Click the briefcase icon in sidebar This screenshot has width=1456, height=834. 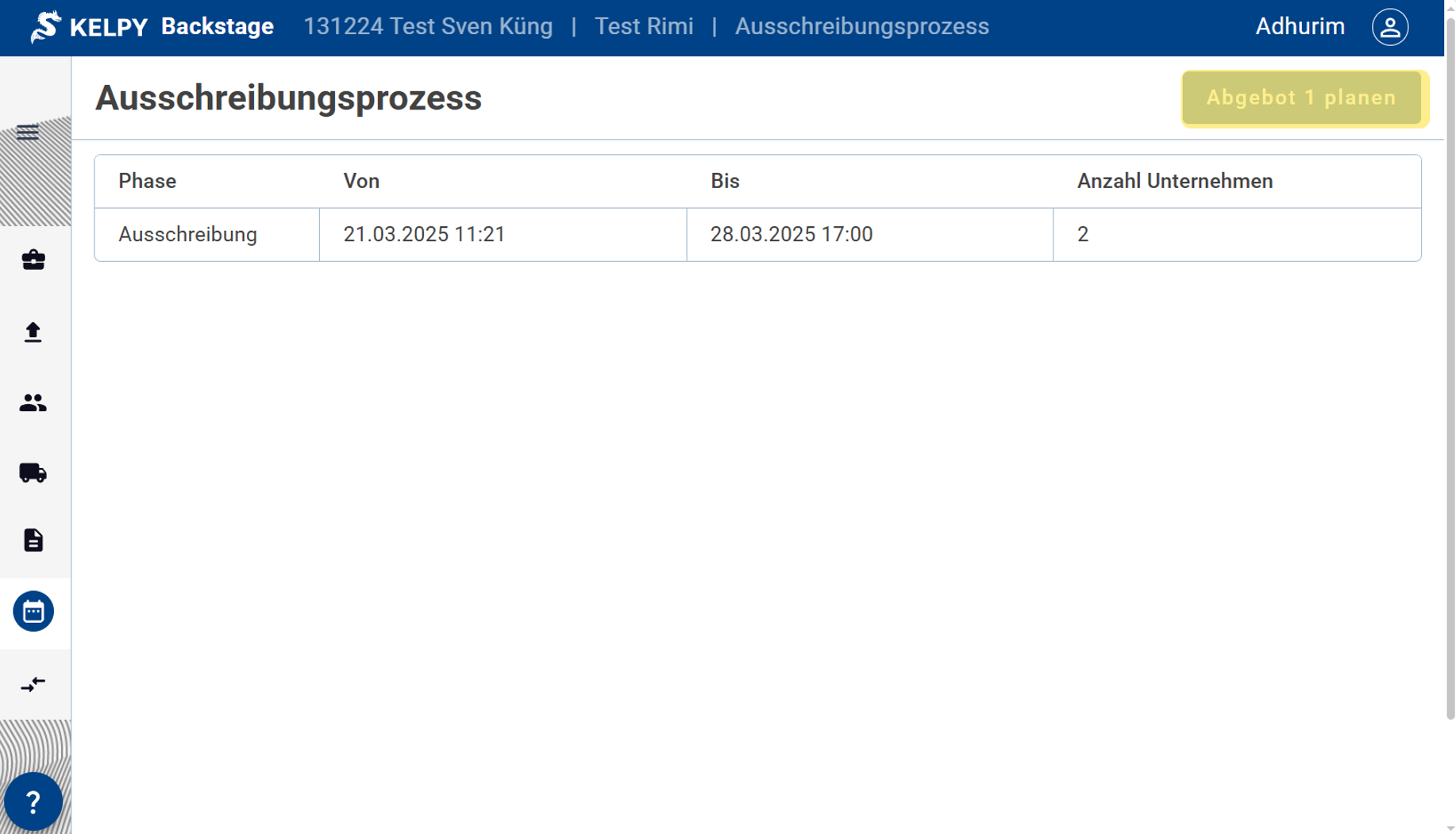[x=33, y=259]
